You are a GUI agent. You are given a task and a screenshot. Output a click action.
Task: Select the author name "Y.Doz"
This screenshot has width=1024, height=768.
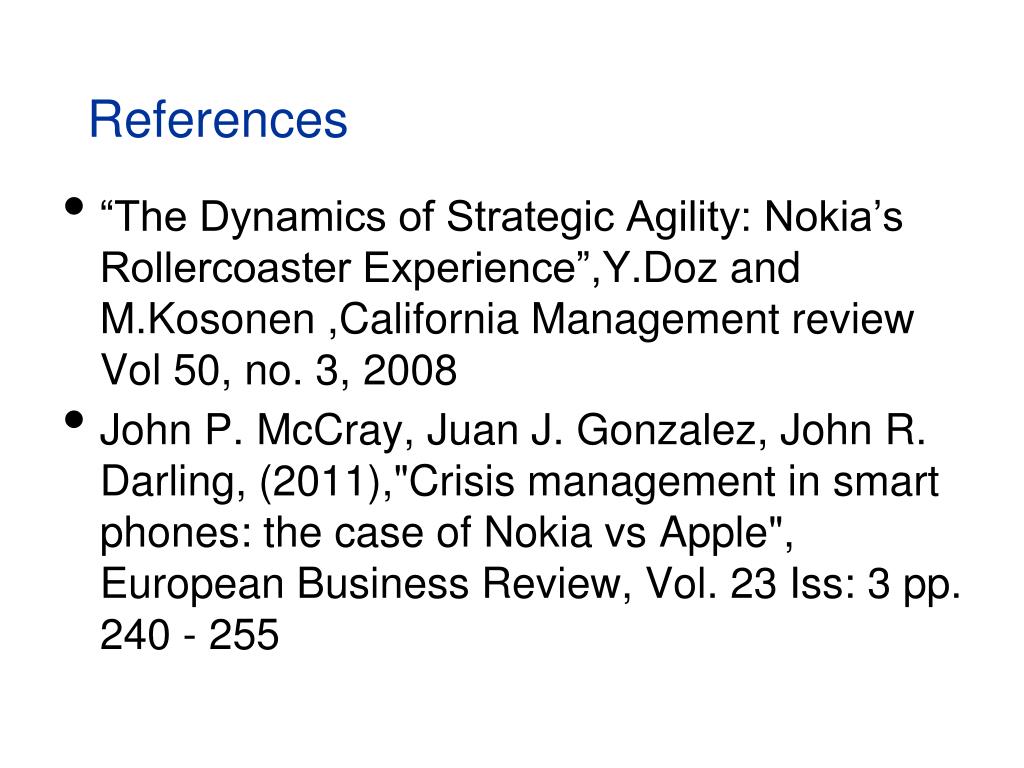pyautogui.click(x=660, y=268)
